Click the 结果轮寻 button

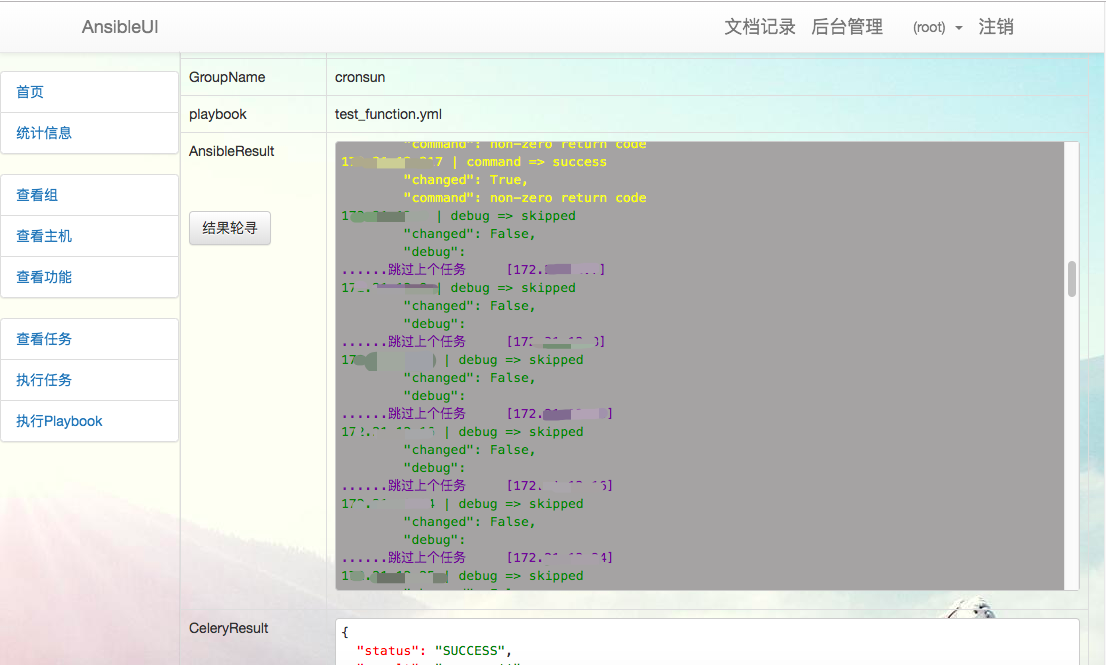229,228
